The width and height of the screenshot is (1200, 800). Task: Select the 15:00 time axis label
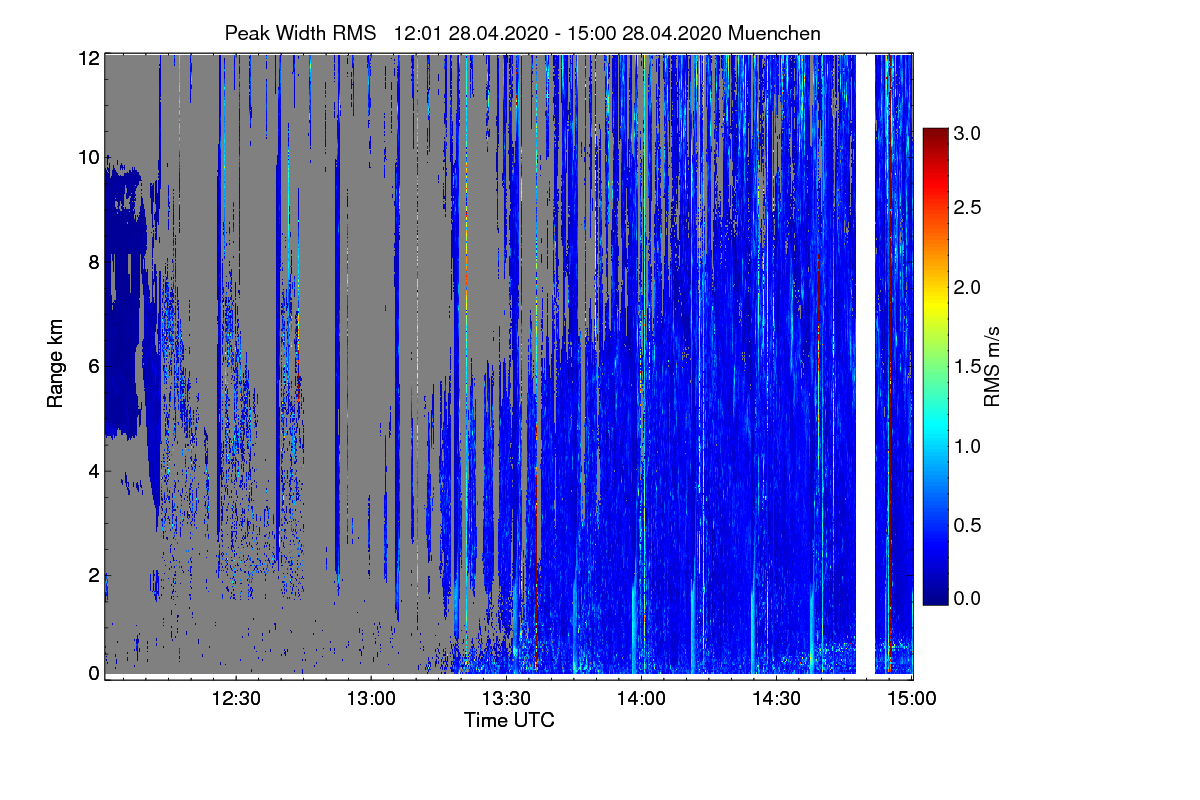coord(912,699)
